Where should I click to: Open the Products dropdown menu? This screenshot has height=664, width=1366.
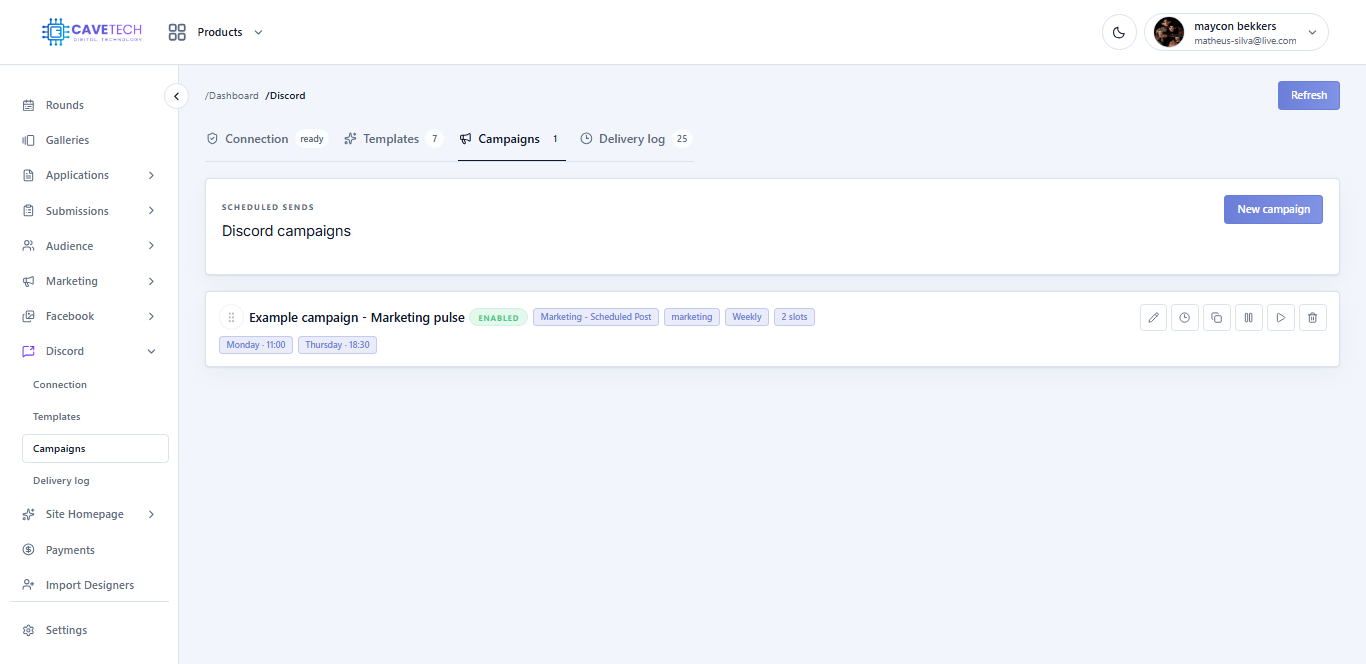216,32
